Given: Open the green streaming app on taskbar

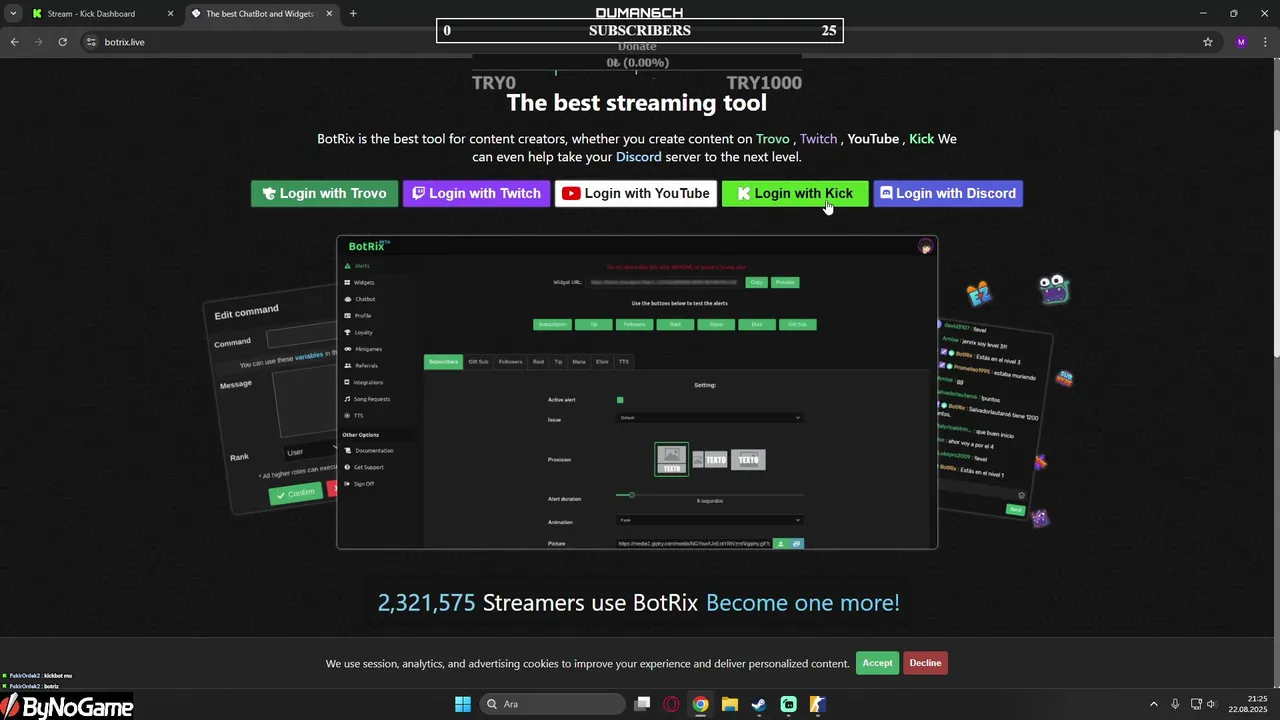Looking at the screenshot, I should click(x=789, y=704).
